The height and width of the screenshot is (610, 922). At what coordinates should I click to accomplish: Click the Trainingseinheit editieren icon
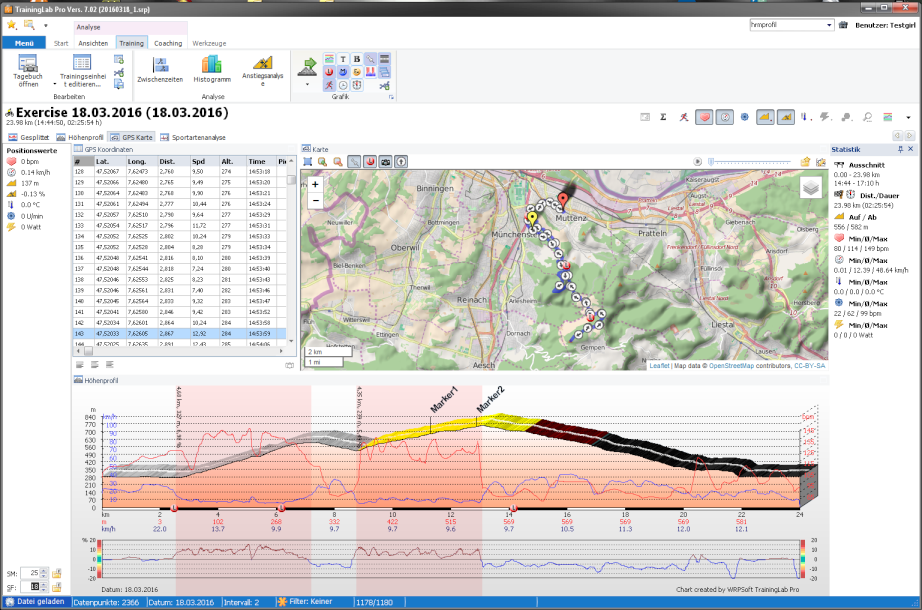pos(82,63)
